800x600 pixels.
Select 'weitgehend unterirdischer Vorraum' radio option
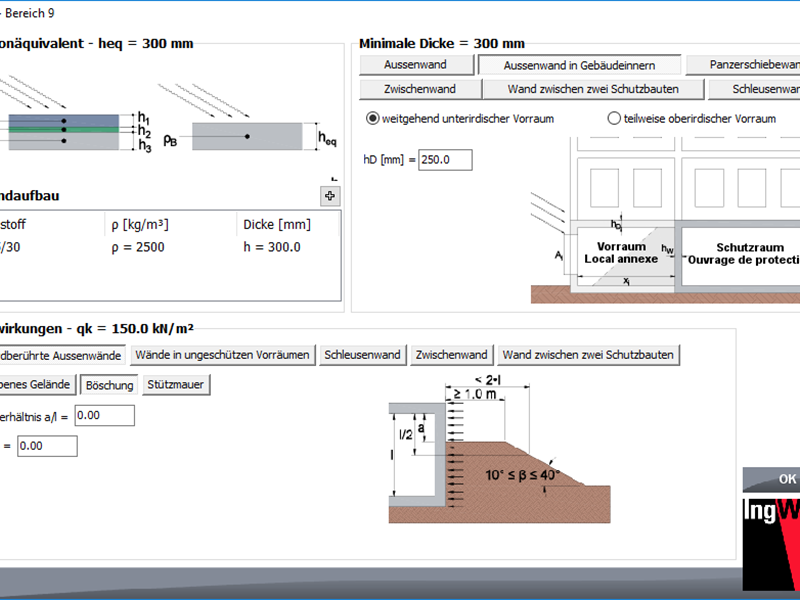pos(374,118)
